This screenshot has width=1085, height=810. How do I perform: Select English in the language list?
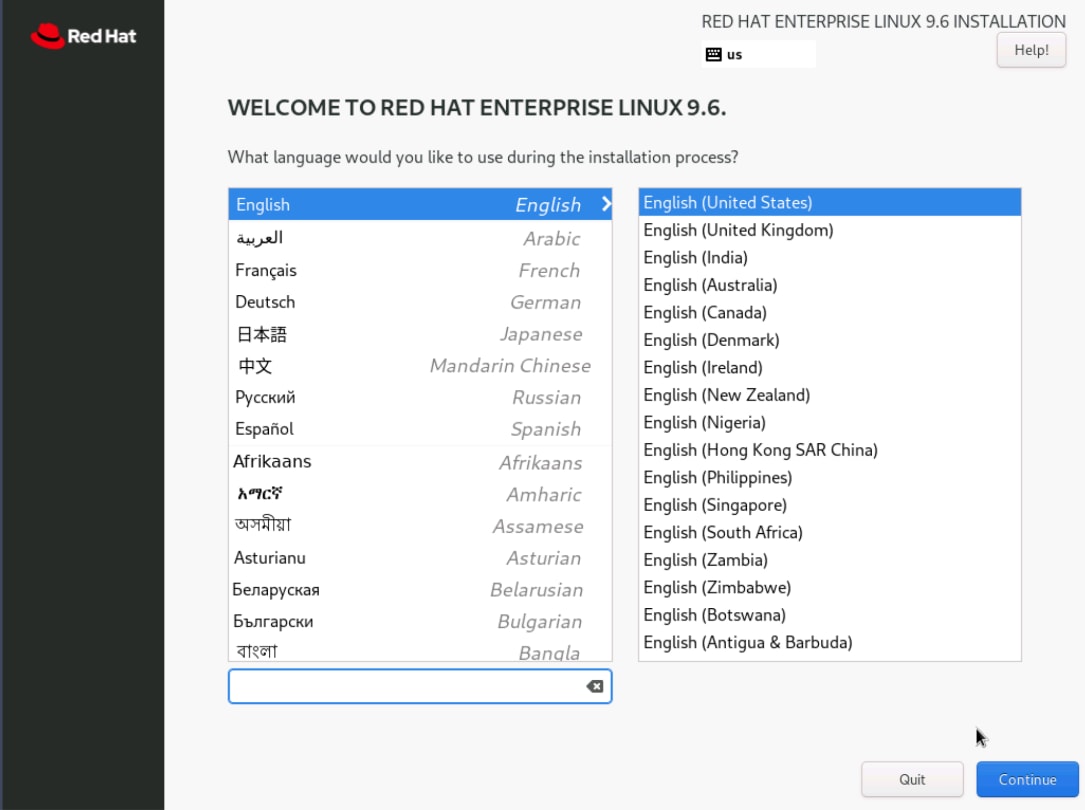420,204
